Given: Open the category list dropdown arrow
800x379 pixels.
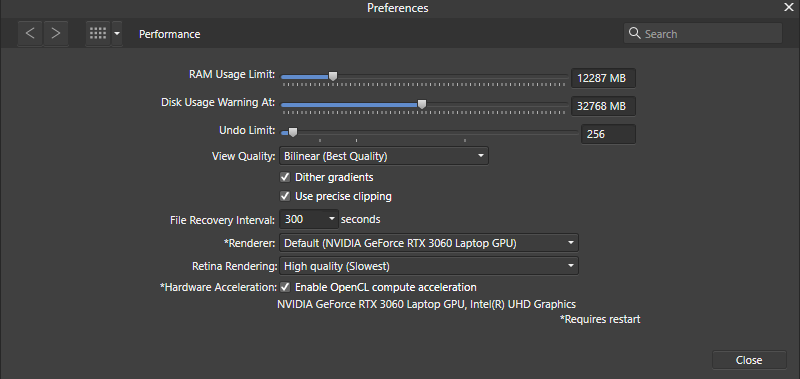Looking at the screenshot, I should (x=117, y=34).
